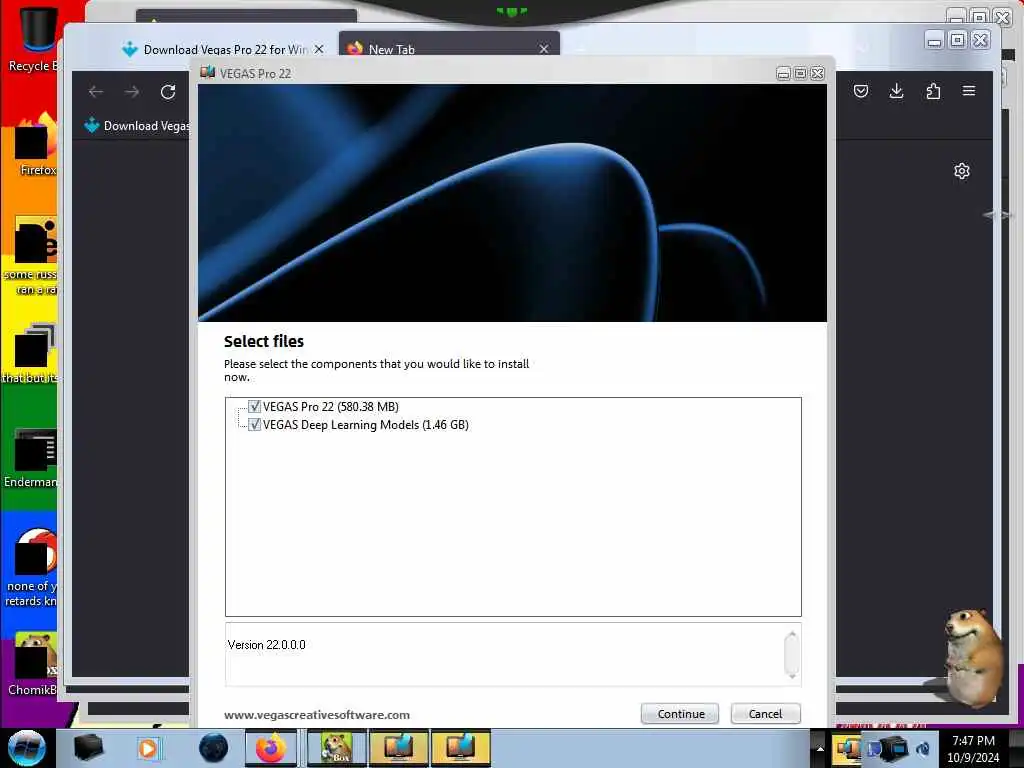
Task: Close the New Tab in Firefox
Action: tap(543, 49)
